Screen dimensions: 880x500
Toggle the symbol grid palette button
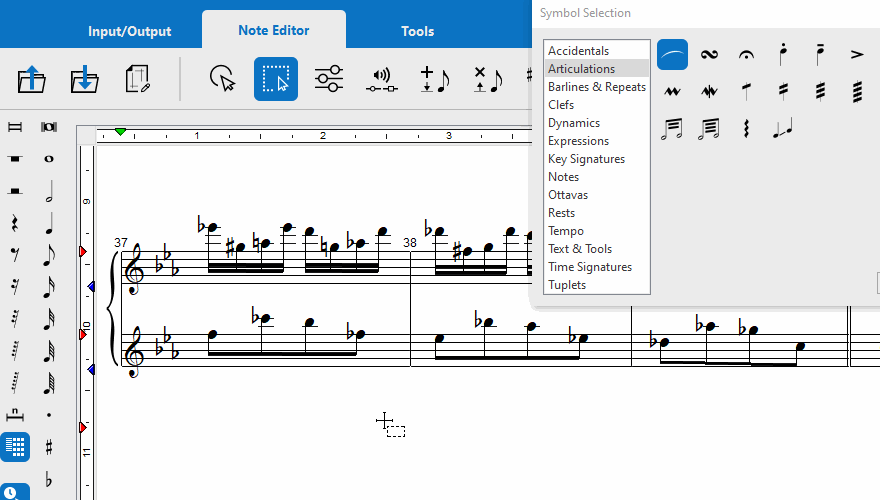click(x=15, y=446)
